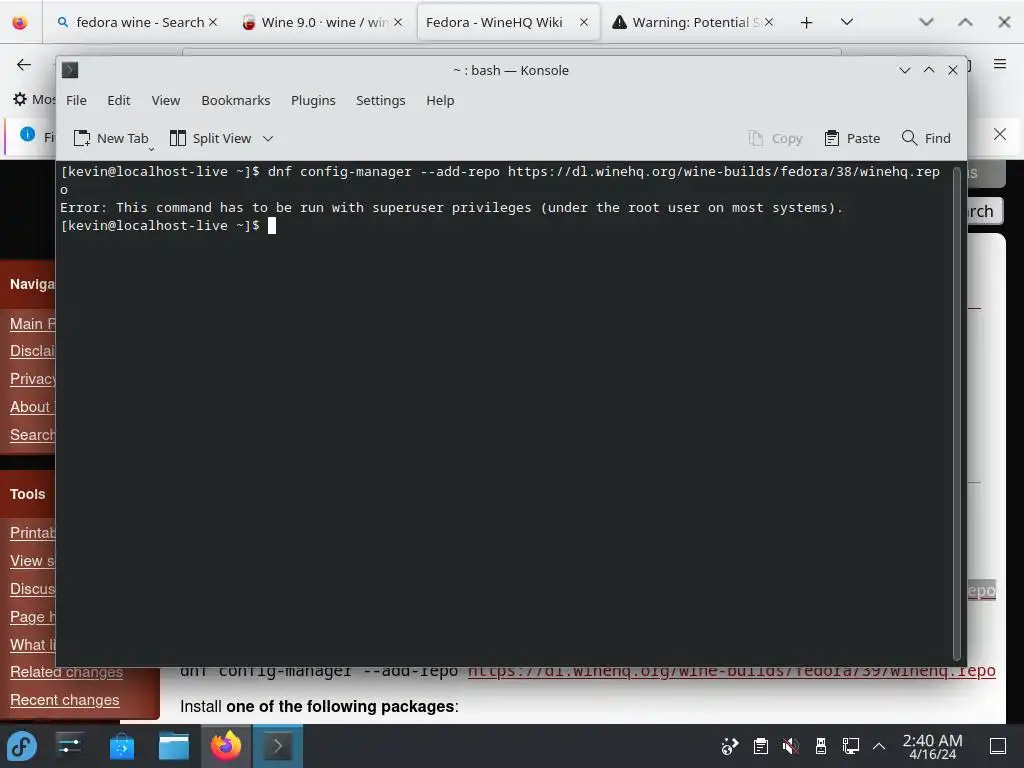The width and height of the screenshot is (1024, 768).
Task: Click the gear bookmark icon in Firefox
Action: click(x=20, y=99)
